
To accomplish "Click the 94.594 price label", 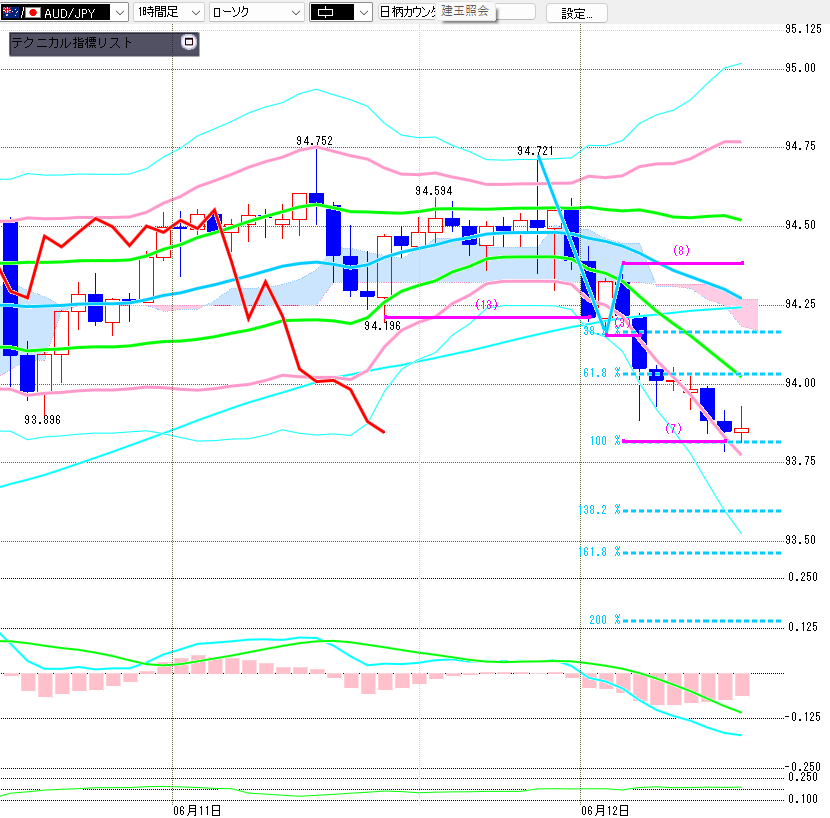I will 434,191.
